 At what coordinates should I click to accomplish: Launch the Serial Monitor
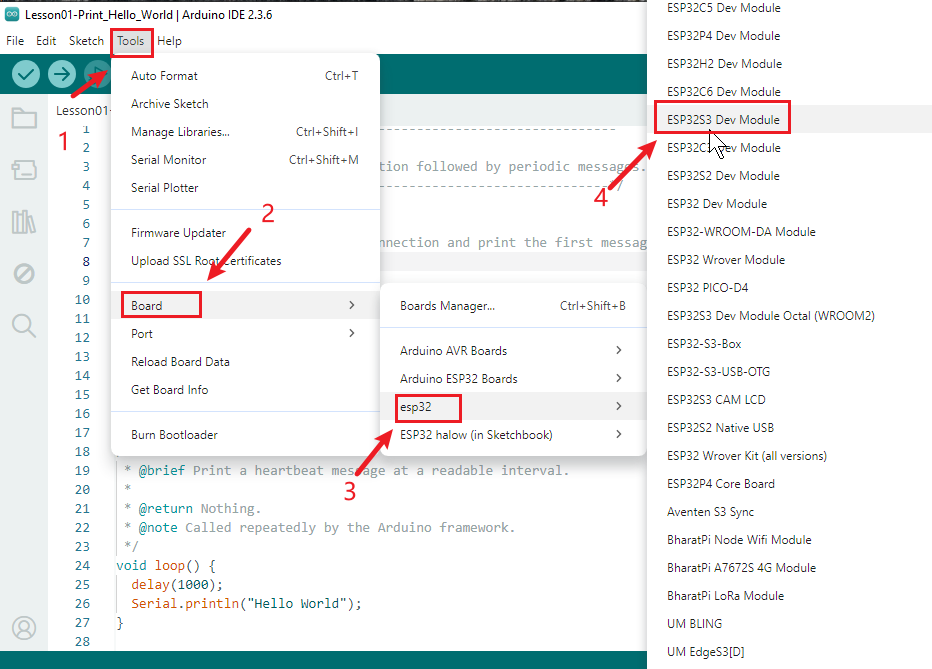245,159
